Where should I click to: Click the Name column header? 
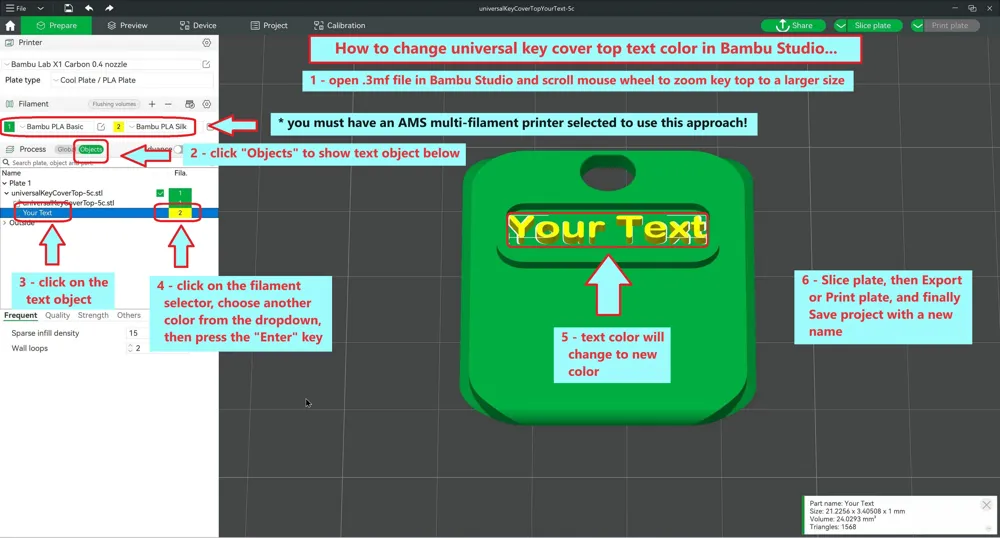click(11, 173)
